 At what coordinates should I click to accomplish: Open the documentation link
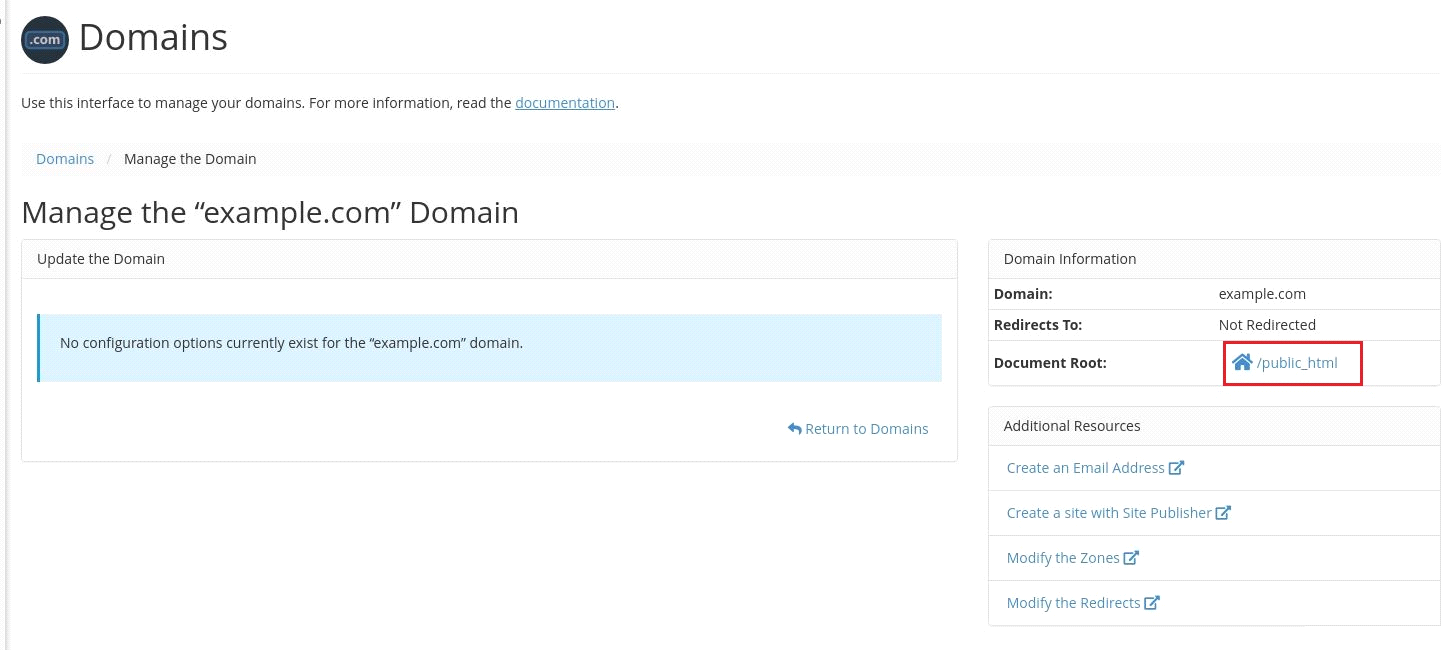tap(565, 102)
